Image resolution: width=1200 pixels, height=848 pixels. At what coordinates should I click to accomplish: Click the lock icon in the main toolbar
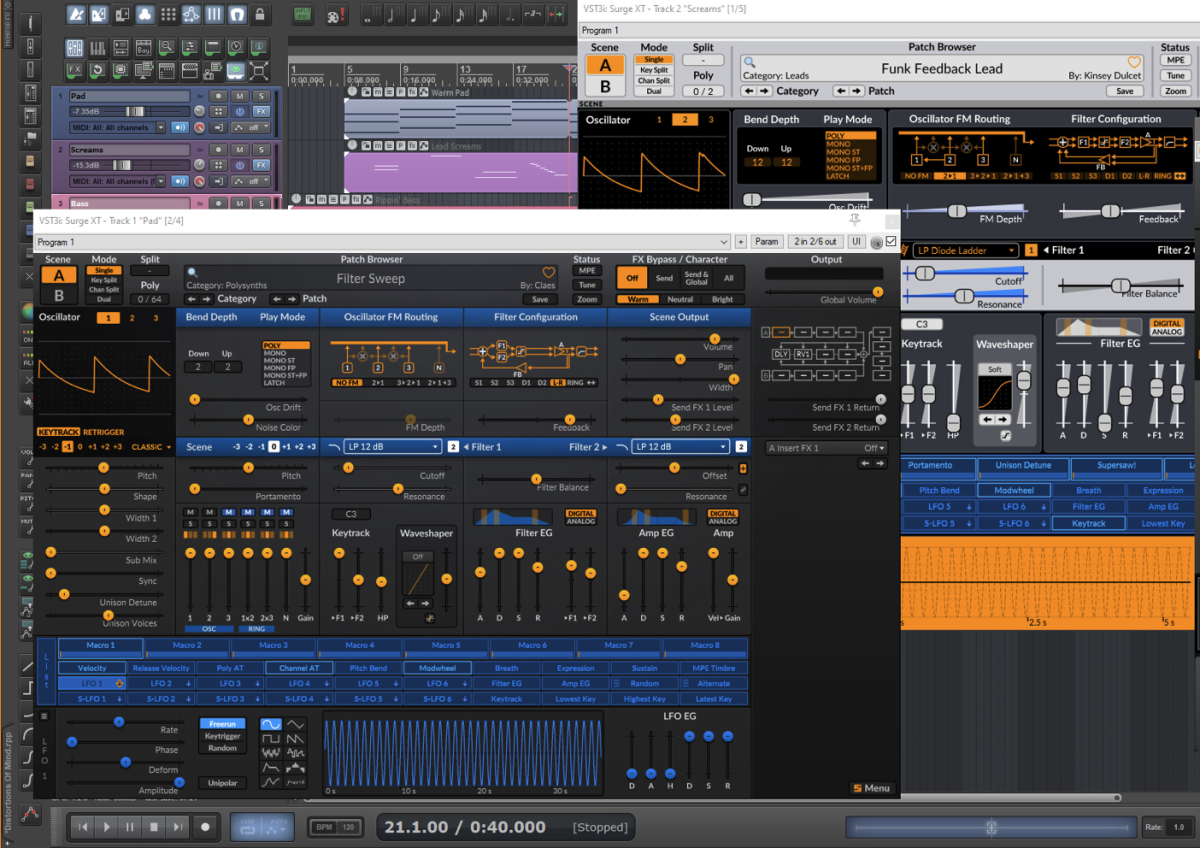(x=260, y=15)
